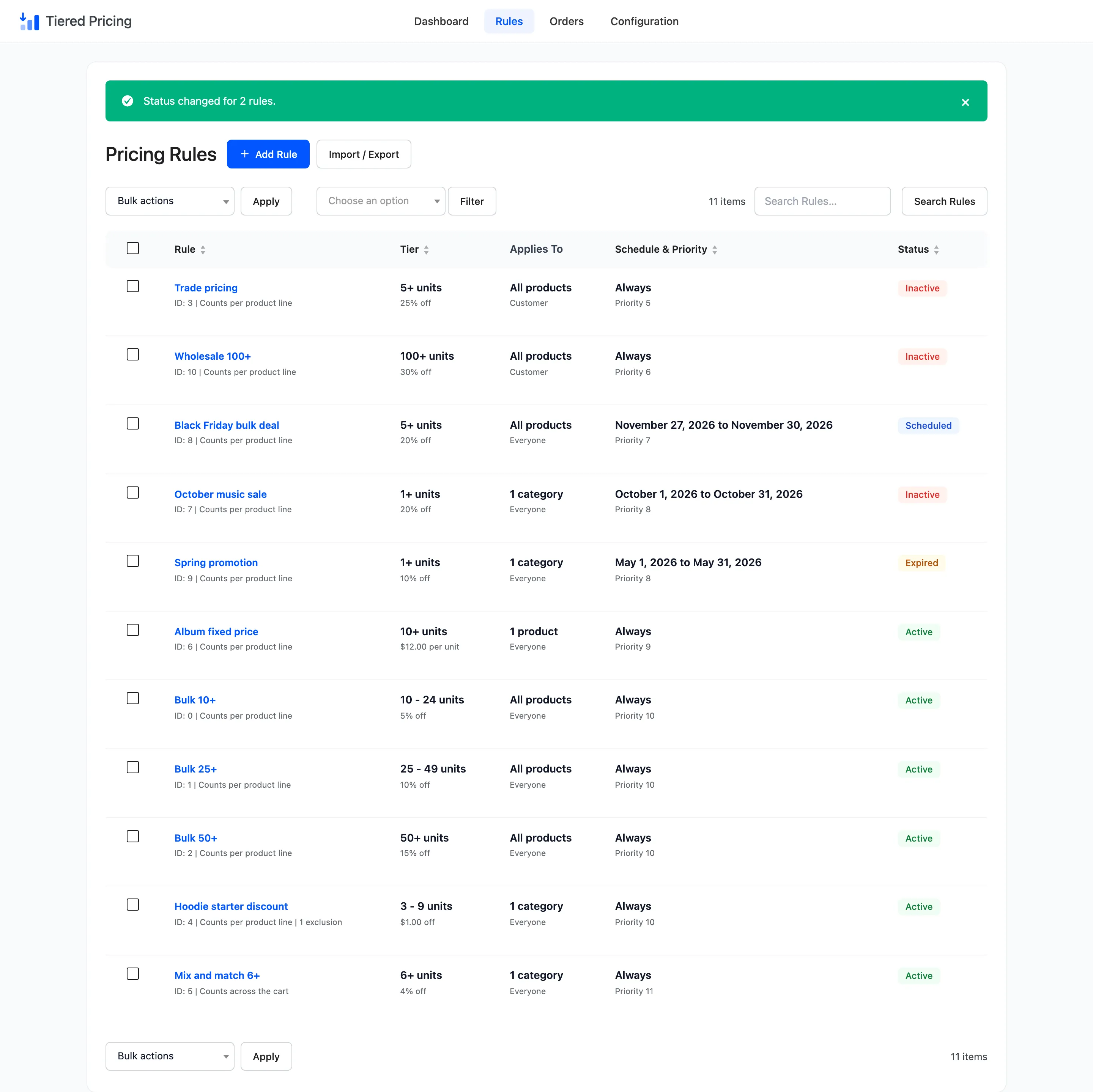This screenshot has height=1092, width=1093.
Task: Click the Tiered Pricing logo icon
Action: [x=30, y=22]
